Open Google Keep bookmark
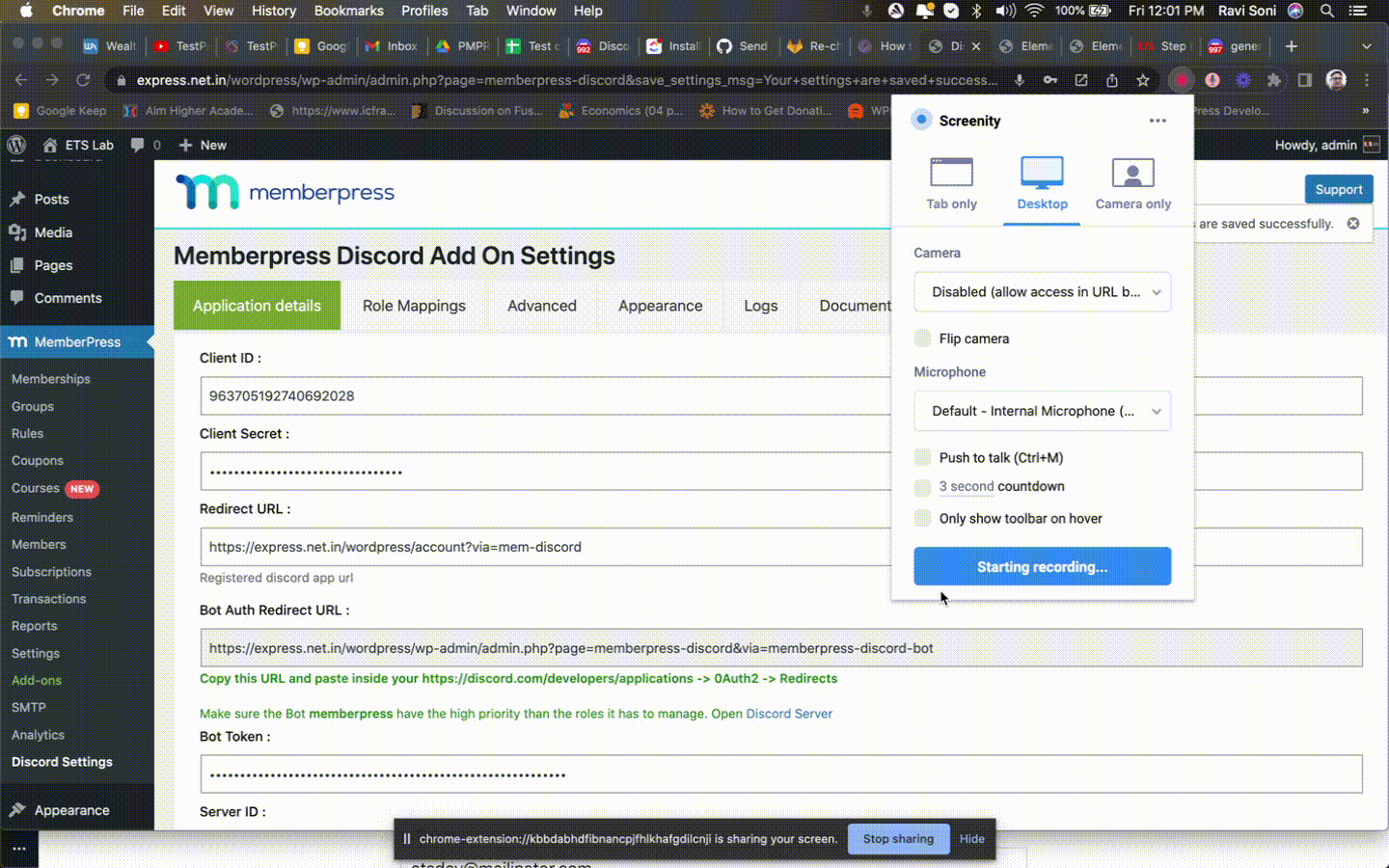Viewport: 1389px width, 868px height. point(61,111)
